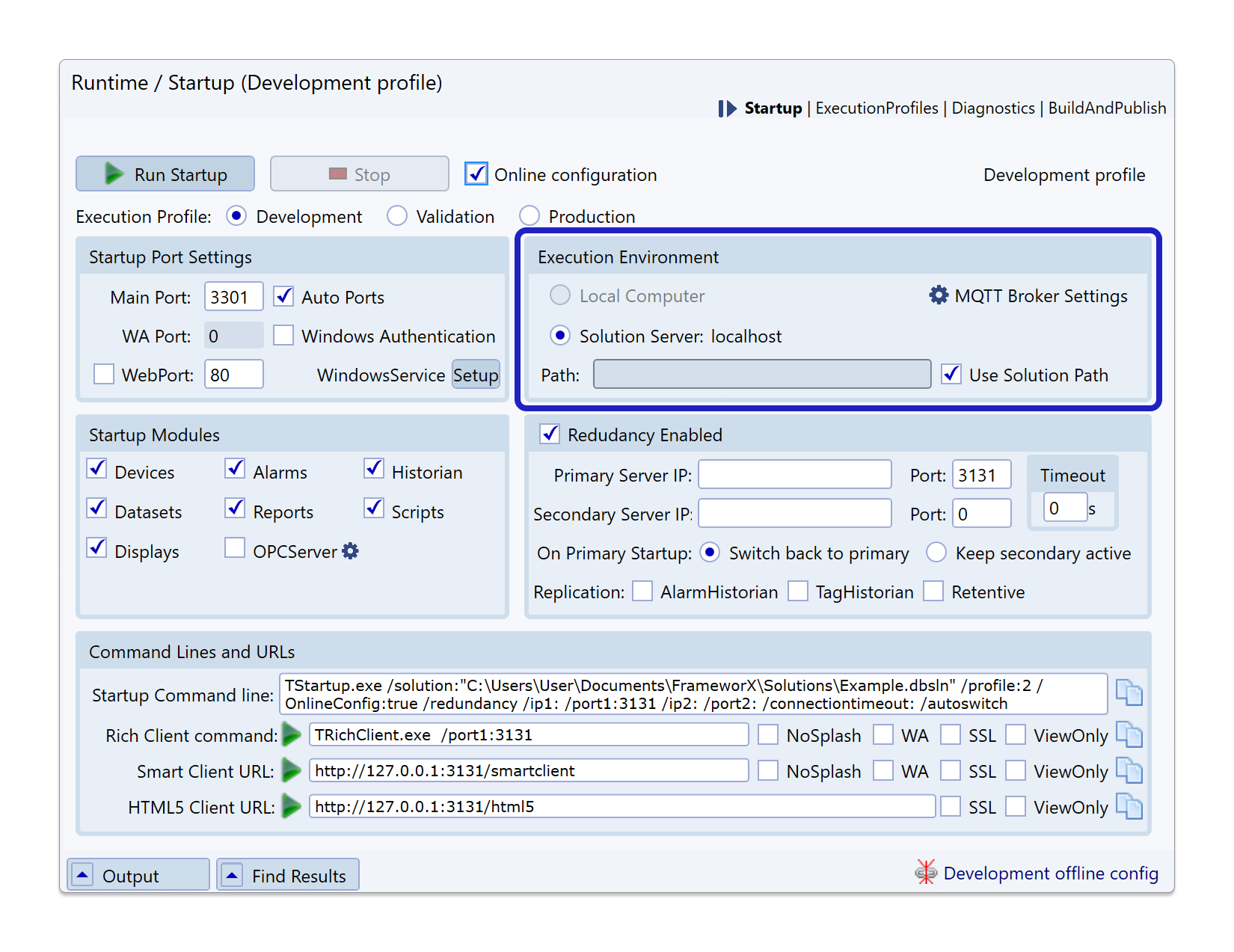Uncheck the Historian startup module
Image resolution: width=1234 pixels, height=952 pixels.
(374, 469)
